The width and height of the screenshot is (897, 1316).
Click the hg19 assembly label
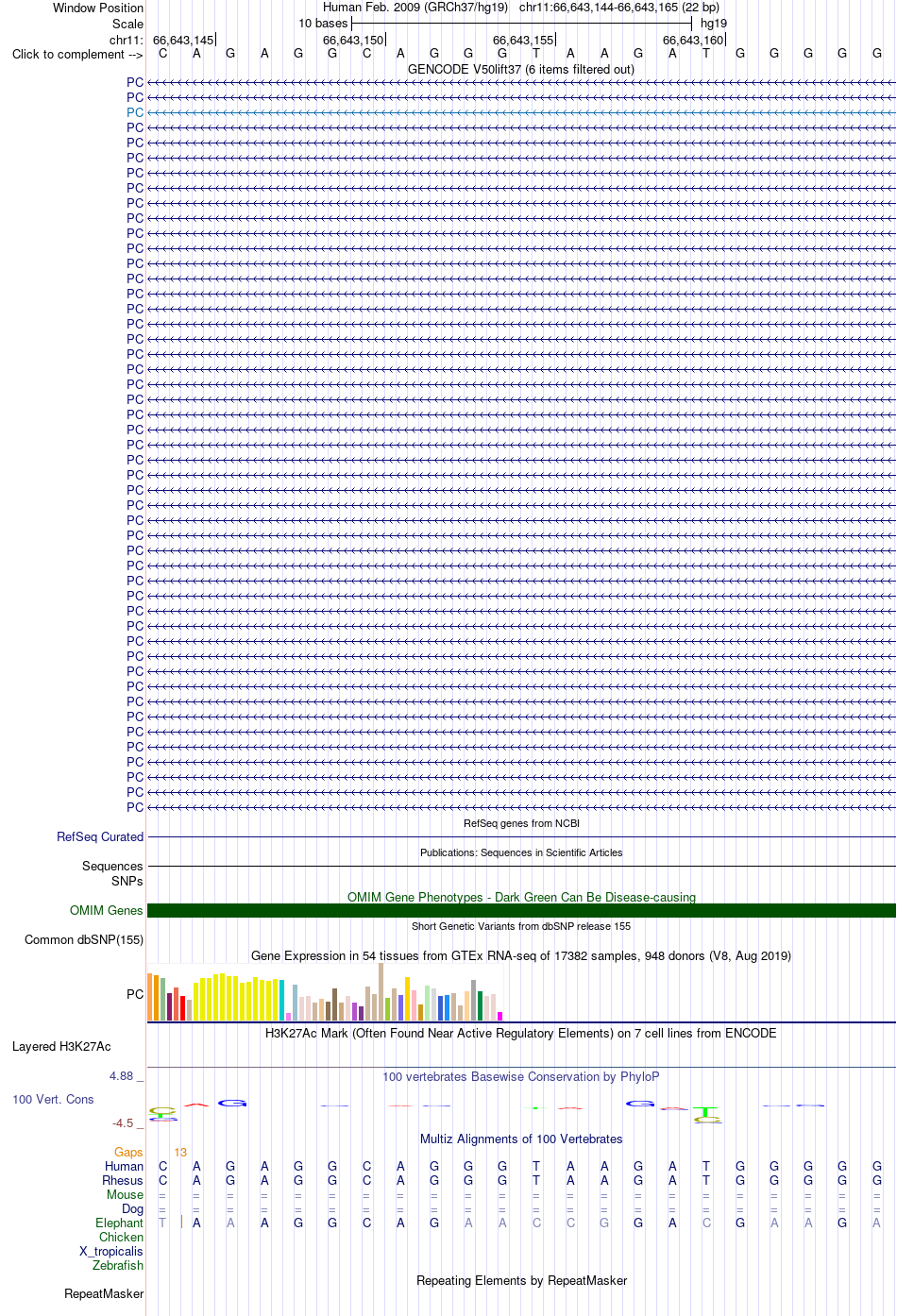point(714,23)
